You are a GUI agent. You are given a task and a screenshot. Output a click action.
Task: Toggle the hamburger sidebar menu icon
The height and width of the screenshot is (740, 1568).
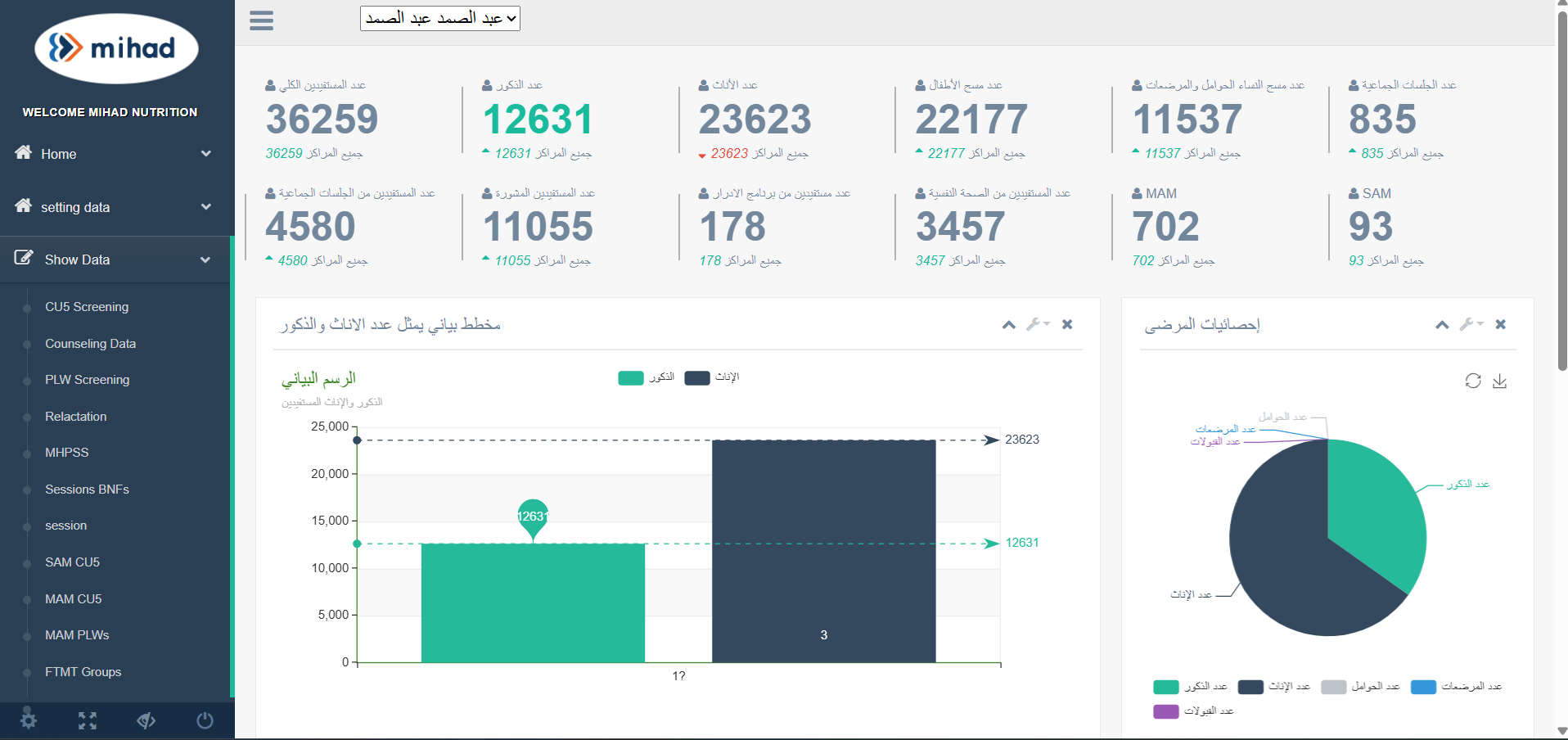261,20
